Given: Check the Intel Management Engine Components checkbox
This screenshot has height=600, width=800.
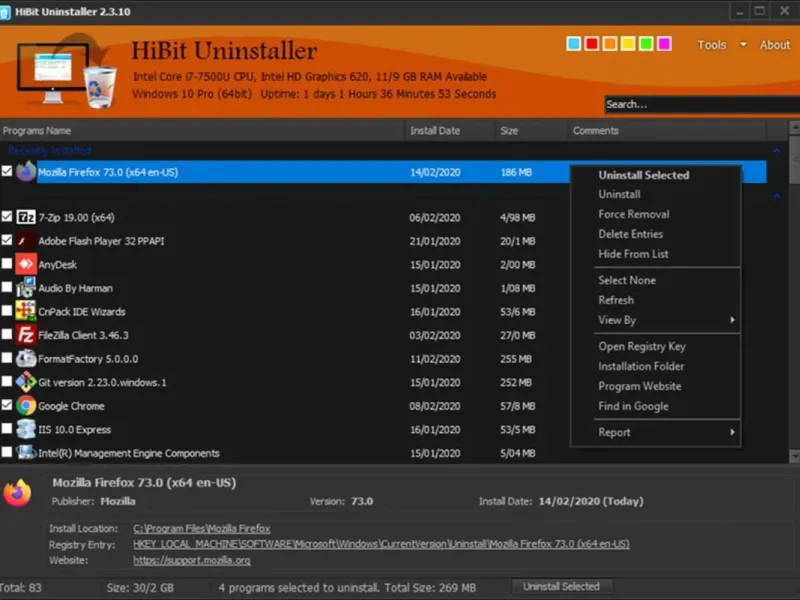Looking at the screenshot, I should tap(7, 452).
